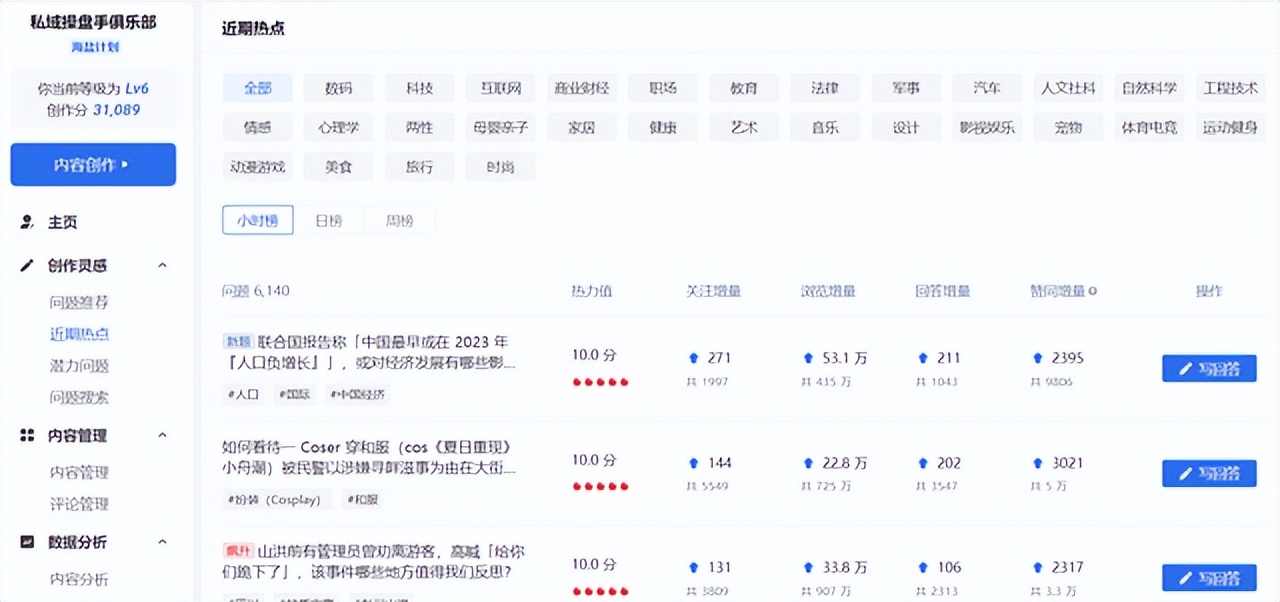The height and width of the screenshot is (602, 1280).
Task: Open 问题推荐 in the sidebar
Action: tap(79, 302)
